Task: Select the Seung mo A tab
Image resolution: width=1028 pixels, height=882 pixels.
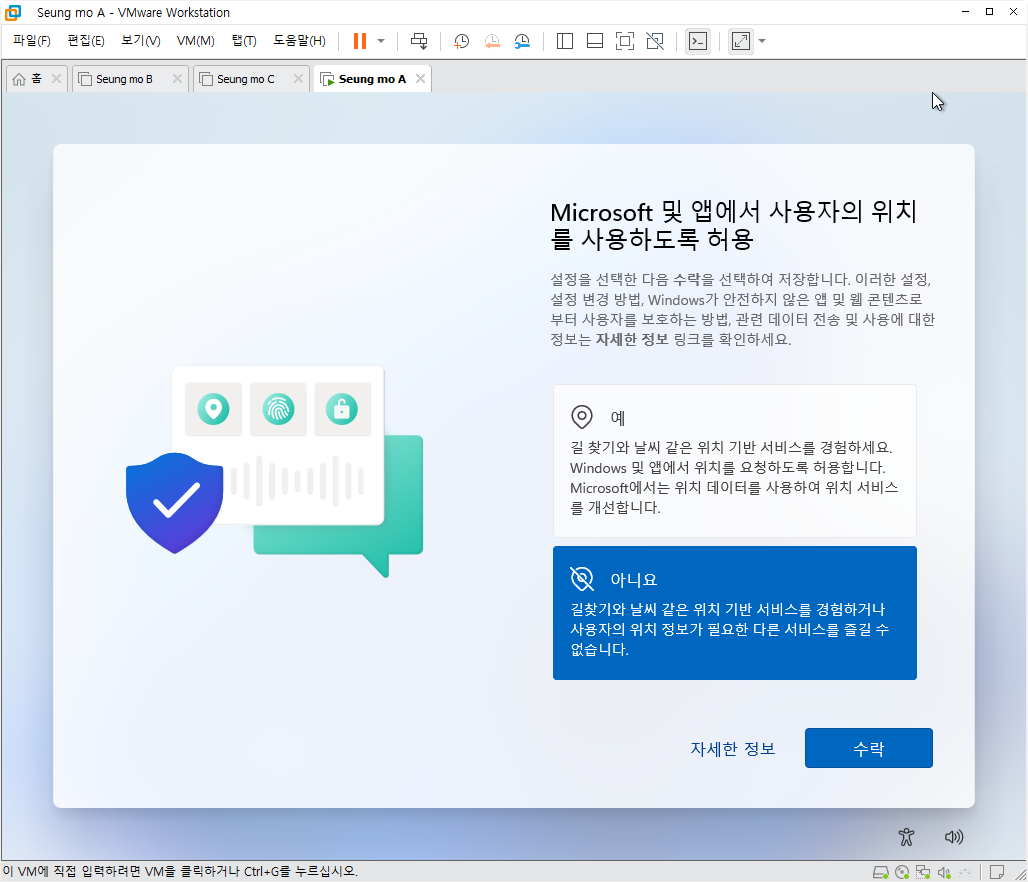Action: [372, 79]
